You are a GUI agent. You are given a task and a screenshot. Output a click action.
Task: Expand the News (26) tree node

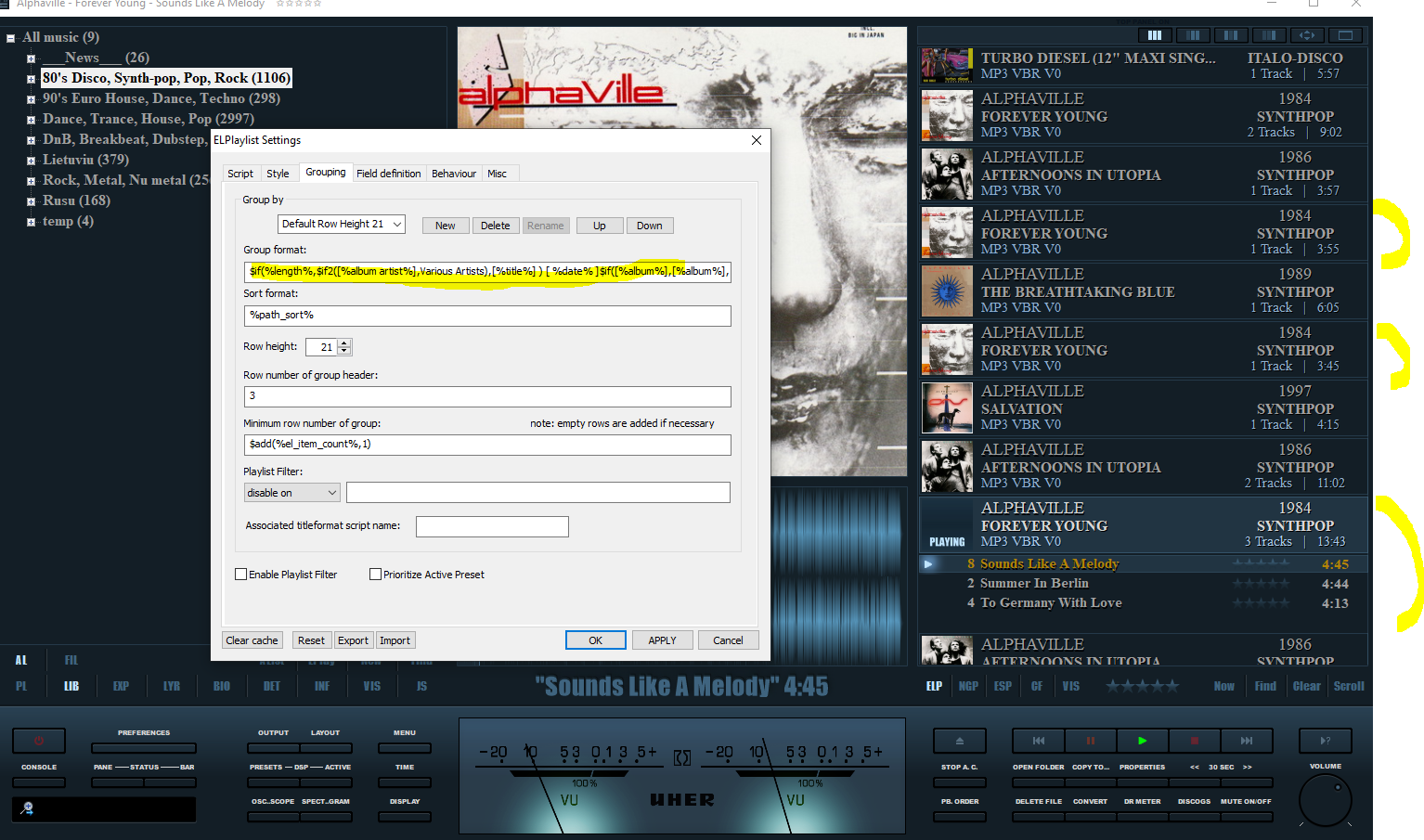[31, 58]
